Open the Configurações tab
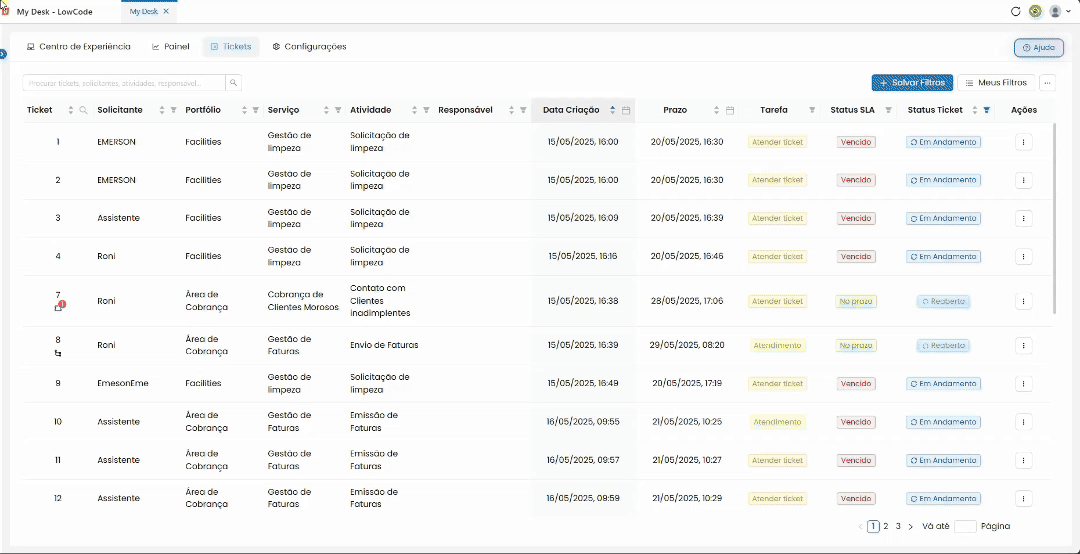Screen dimensions: 1080x554 309,47
